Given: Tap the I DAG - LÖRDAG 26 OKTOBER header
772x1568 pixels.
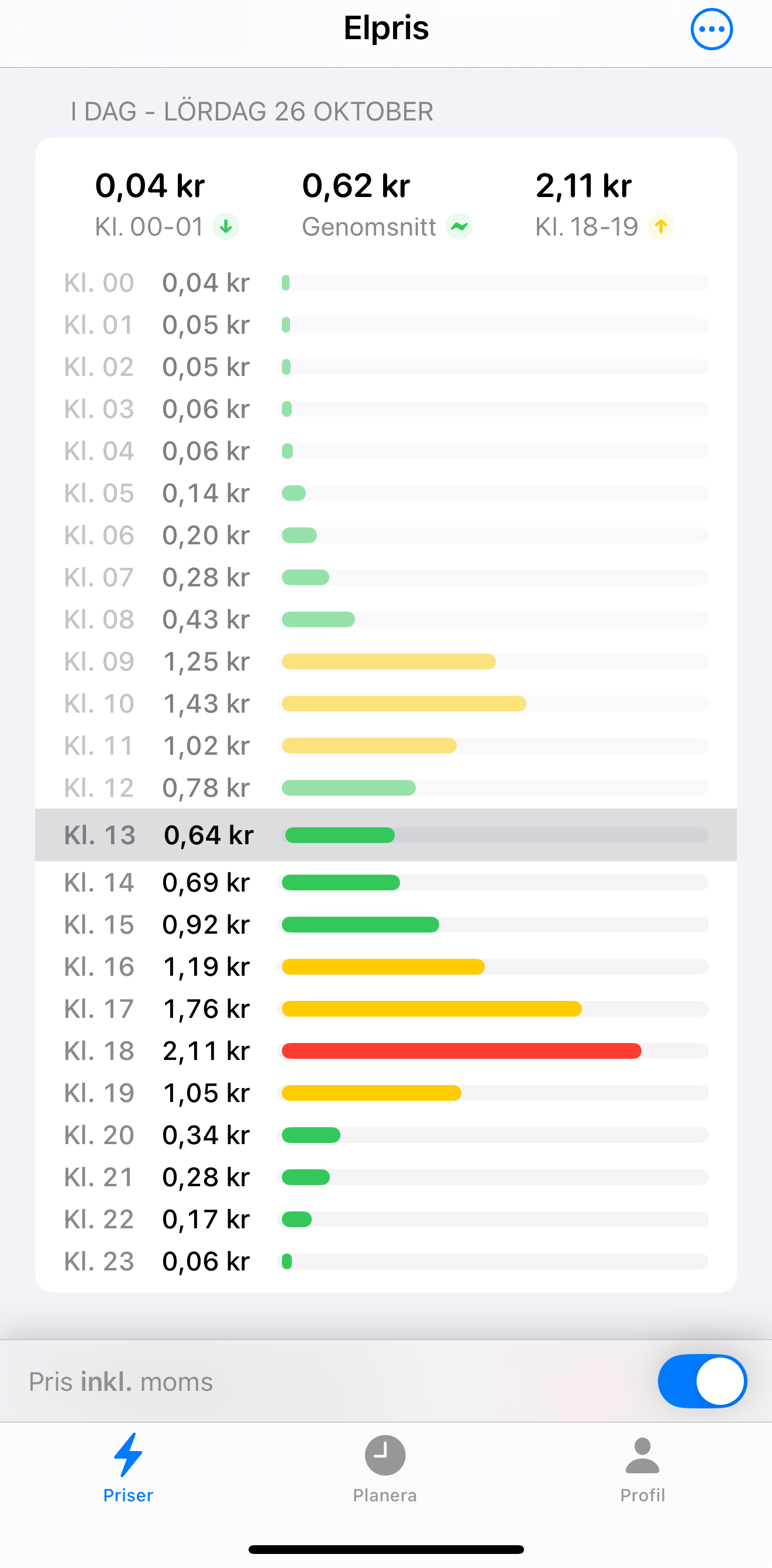Looking at the screenshot, I should click(251, 112).
